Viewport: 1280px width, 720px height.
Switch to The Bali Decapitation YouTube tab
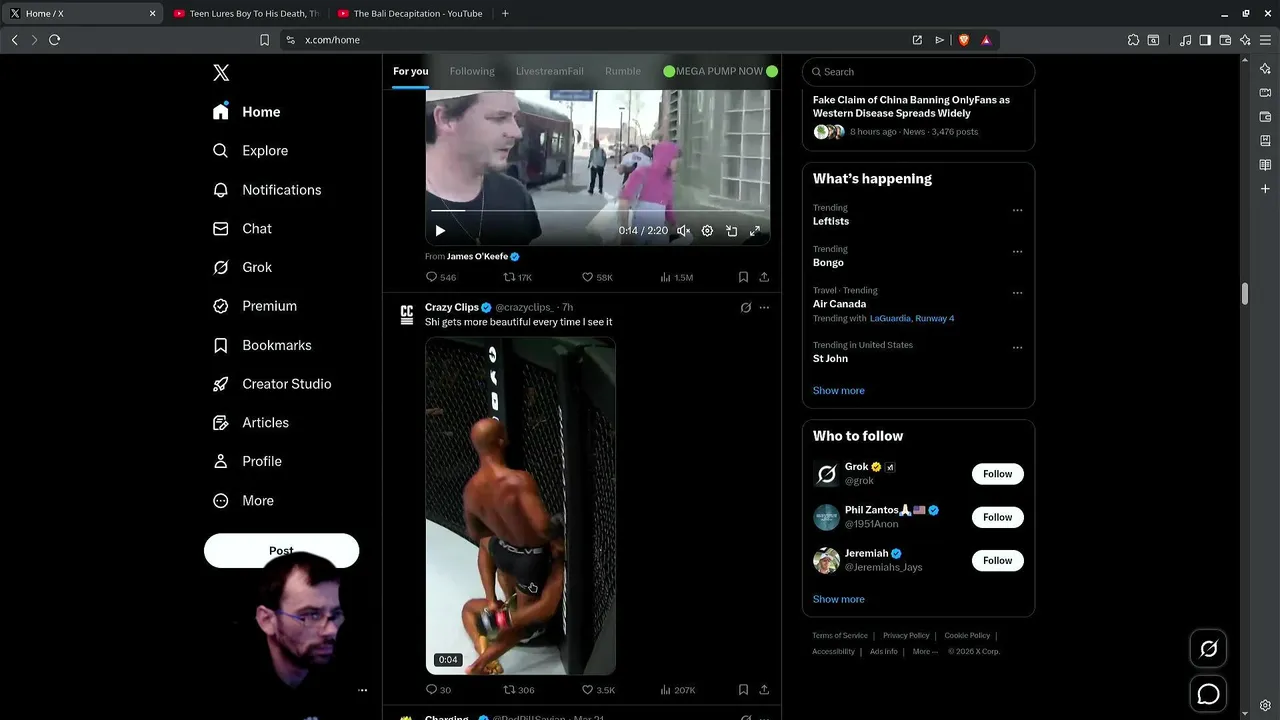410,14
